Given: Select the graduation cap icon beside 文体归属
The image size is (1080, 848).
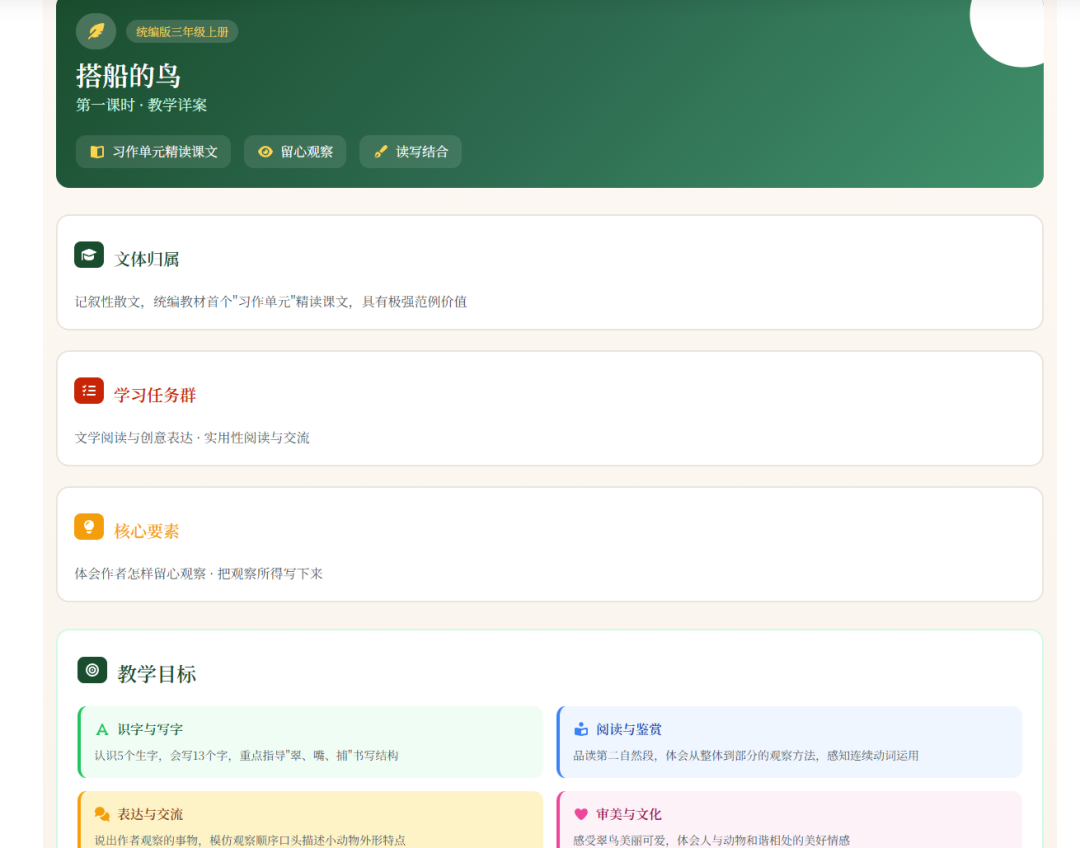Looking at the screenshot, I should 89,254.
